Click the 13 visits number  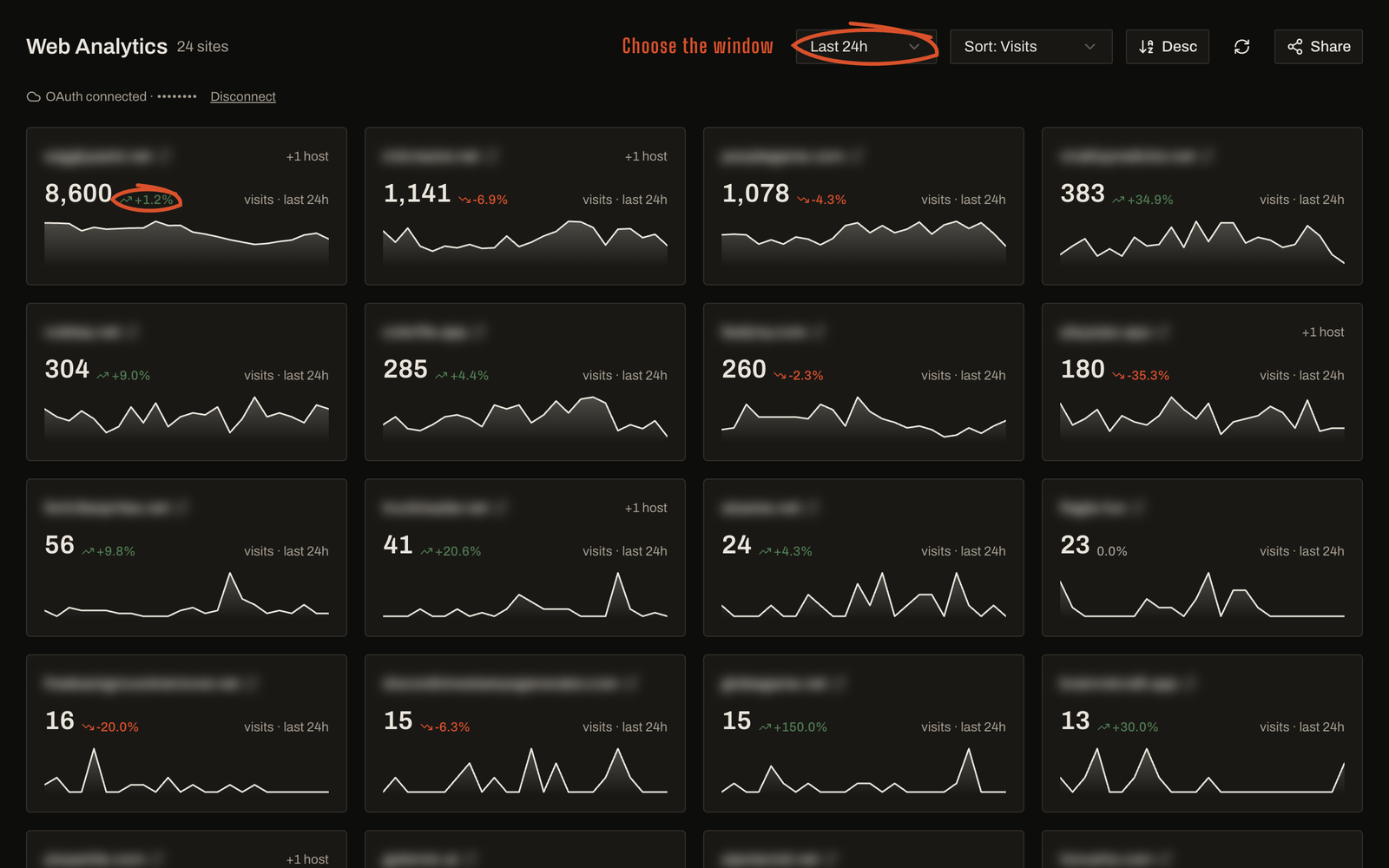coord(1075,720)
